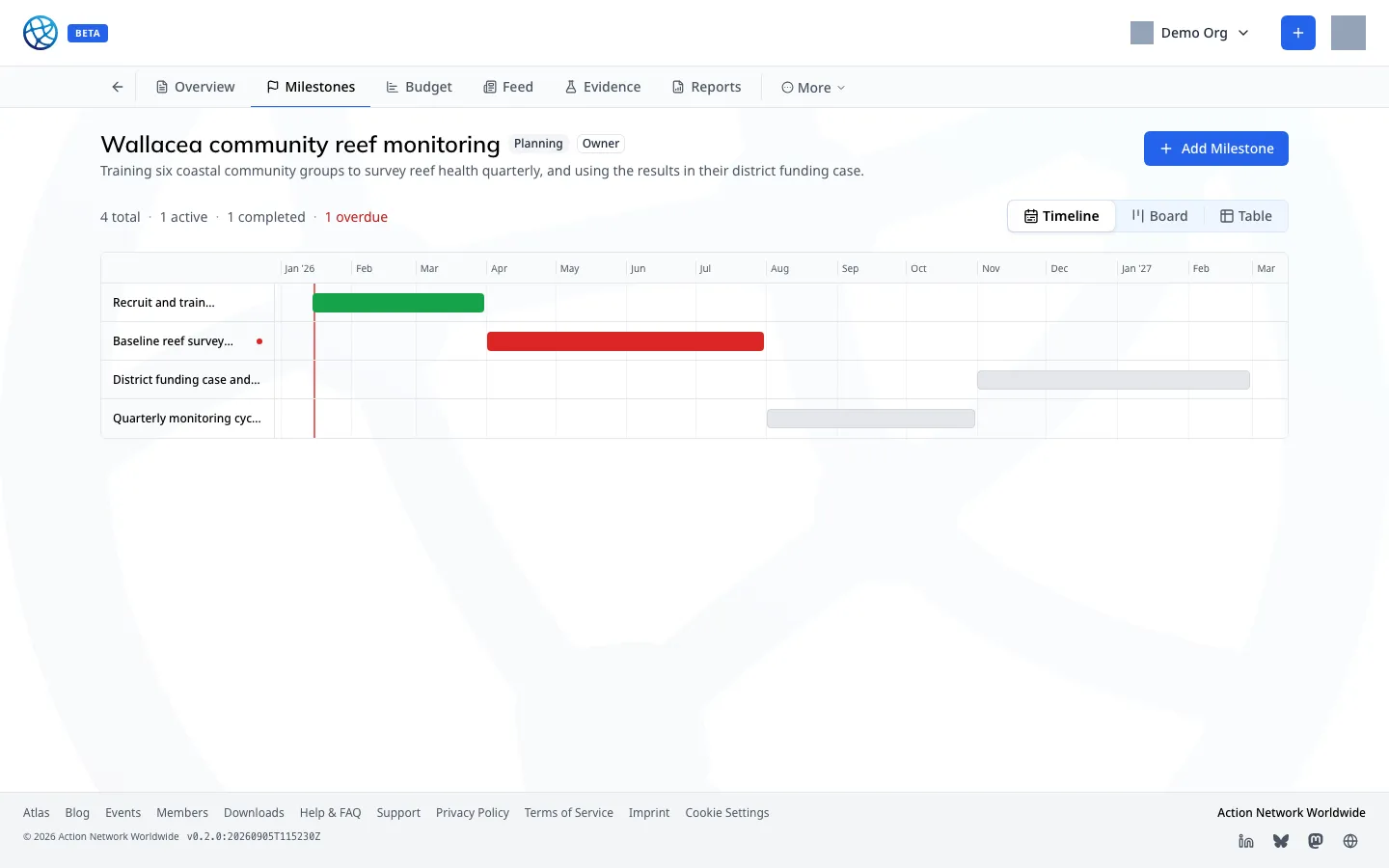The image size is (1389, 868).
Task: Switch to Board view
Action: pos(1159,216)
